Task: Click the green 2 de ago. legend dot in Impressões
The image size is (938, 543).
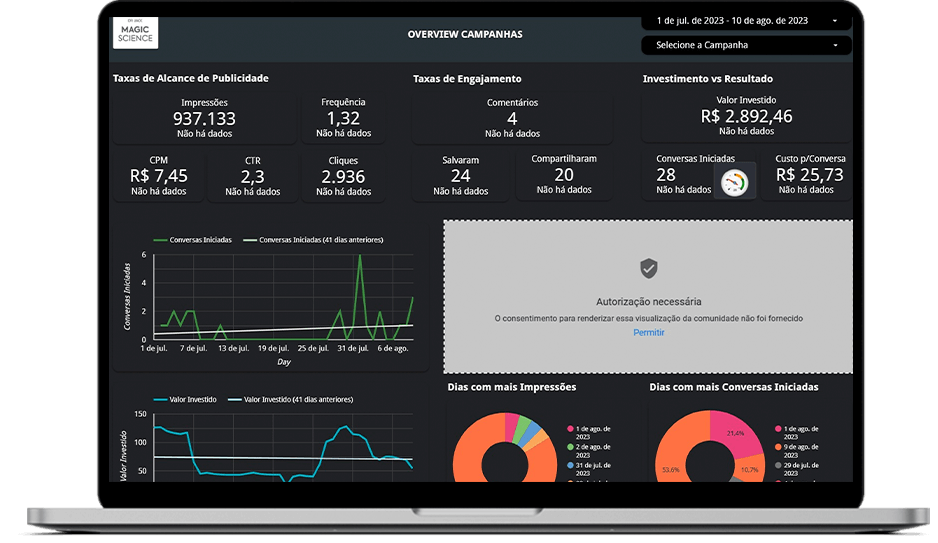Action: tap(570, 447)
